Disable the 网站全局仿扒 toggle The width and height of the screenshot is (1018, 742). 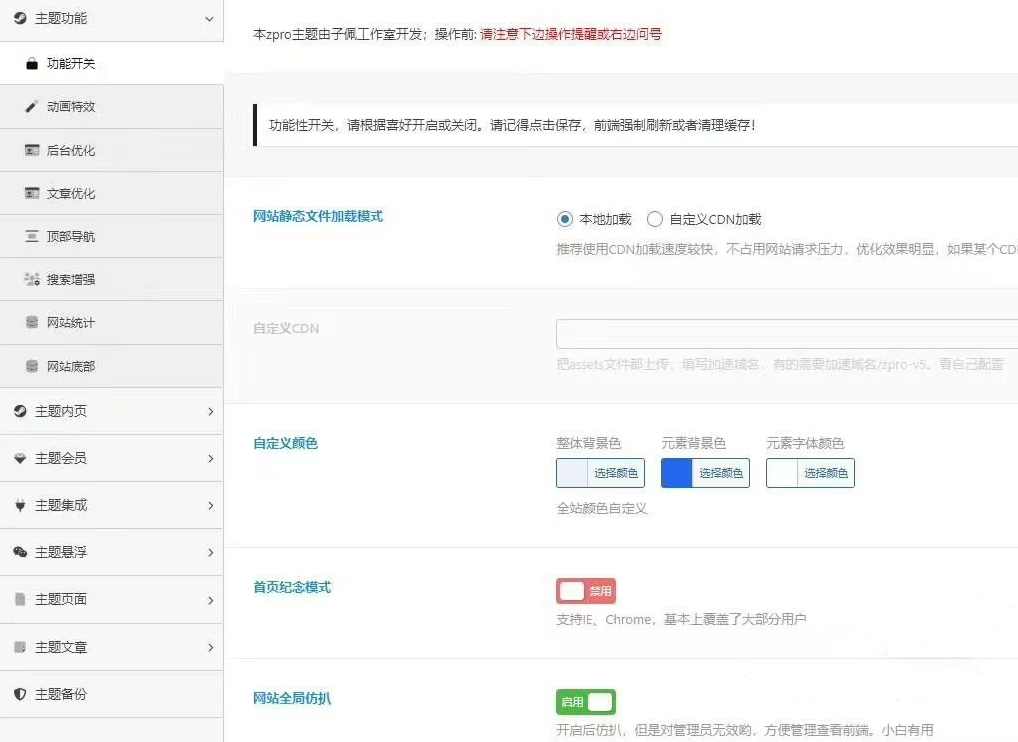585,701
